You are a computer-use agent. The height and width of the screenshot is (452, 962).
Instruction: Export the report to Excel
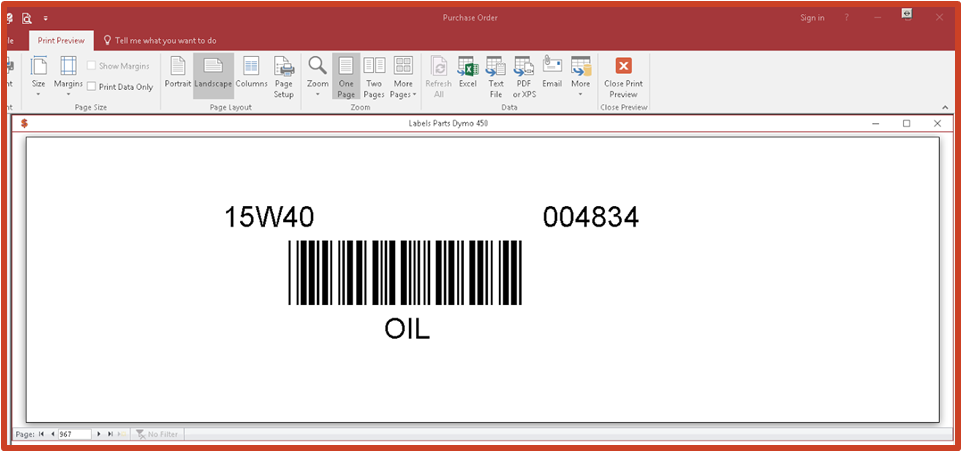pyautogui.click(x=468, y=72)
